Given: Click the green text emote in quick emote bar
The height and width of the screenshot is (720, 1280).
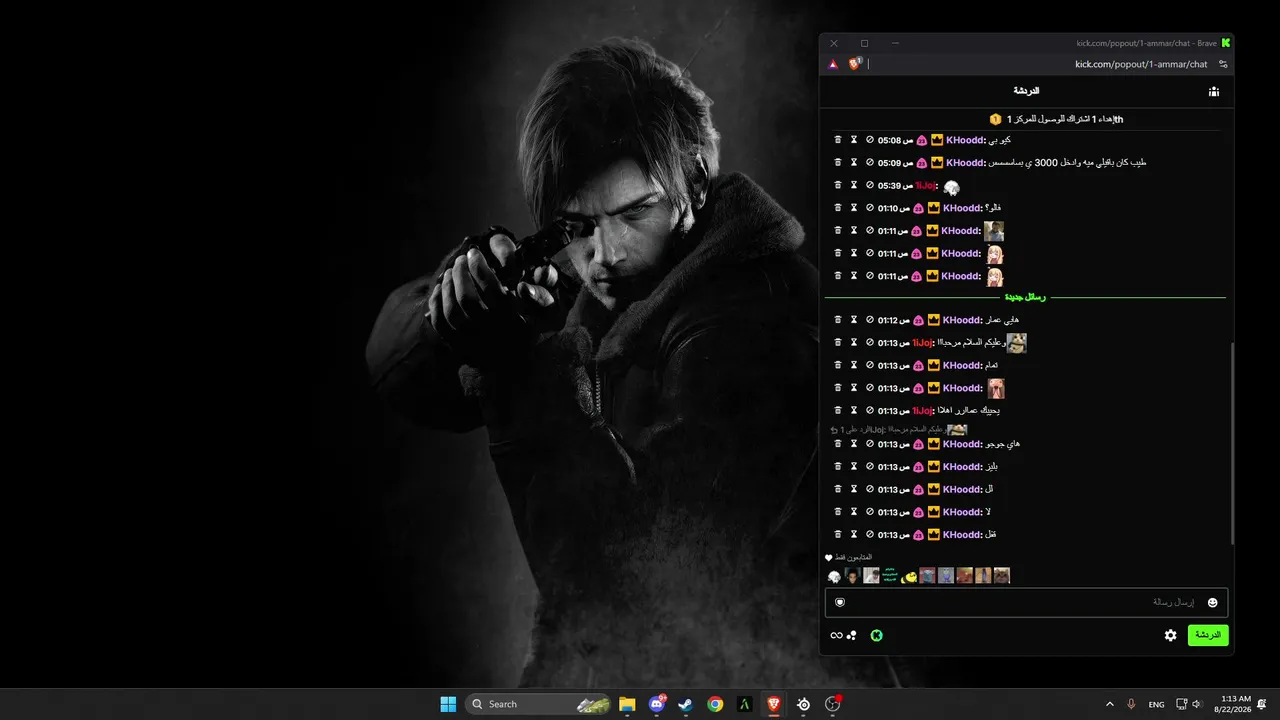Looking at the screenshot, I should pyautogui.click(x=890, y=576).
